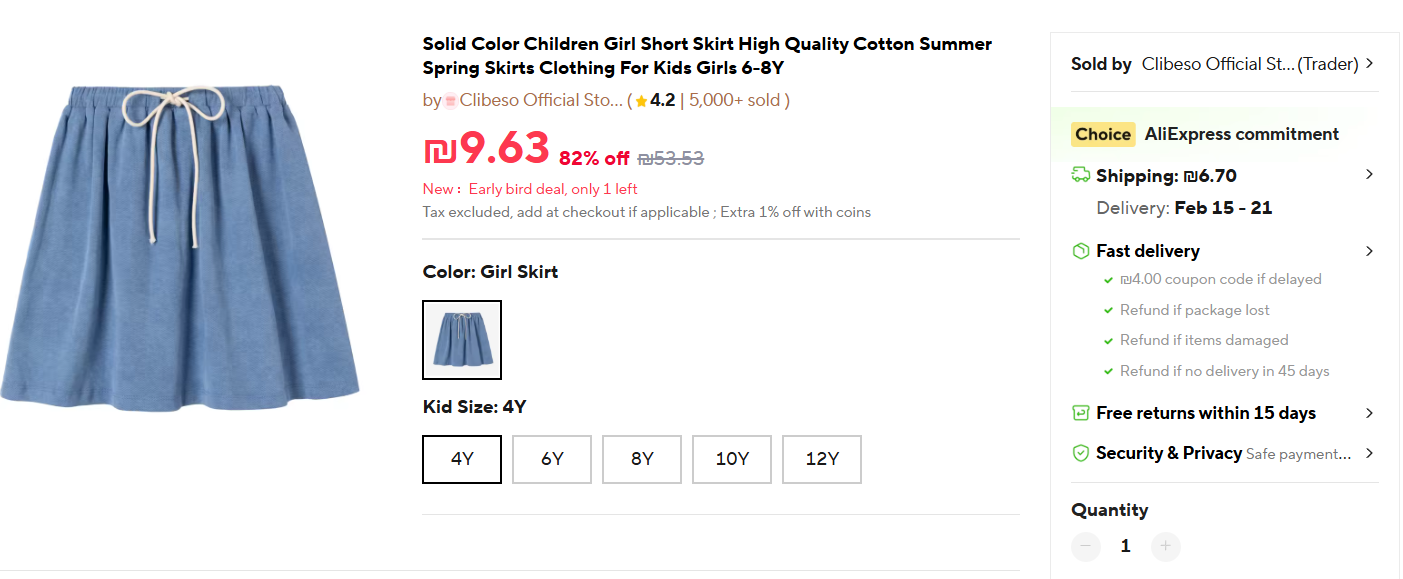
Task: Click the Fast delivery box icon
Action: point(1081,251)
